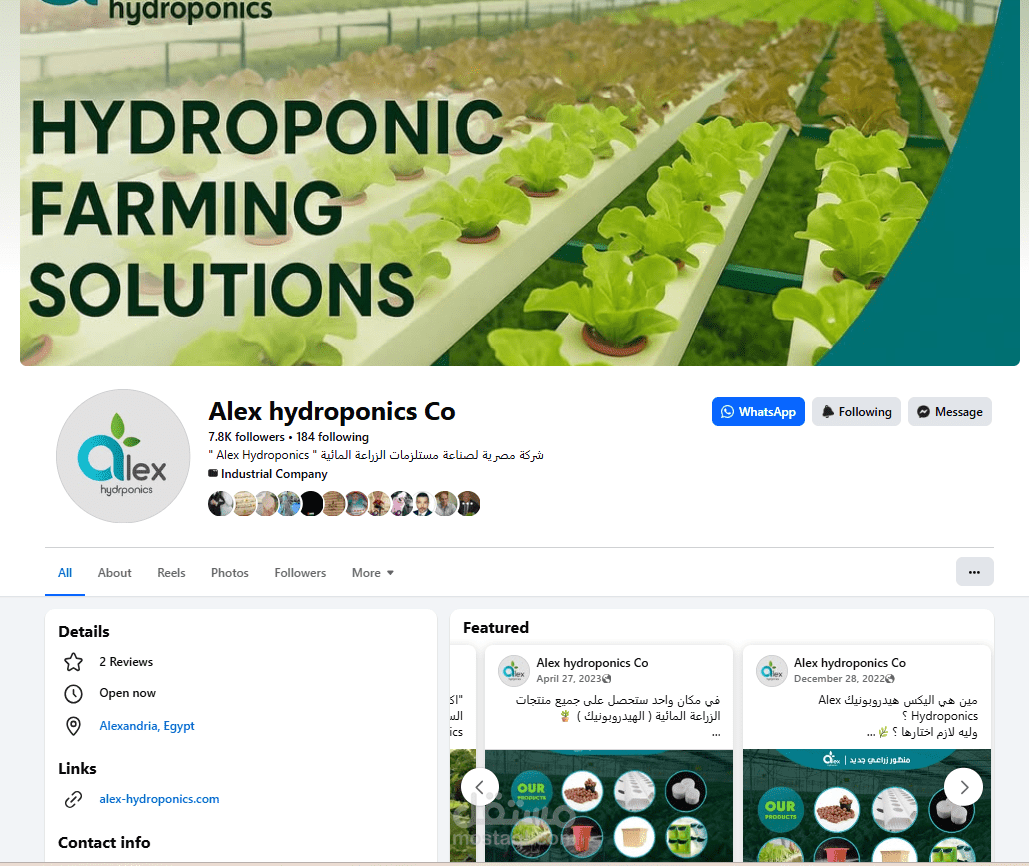The height and width of the screenshot is (866, 1029).
Task: Click the location pin icon
Action: [x=74, y=726]
